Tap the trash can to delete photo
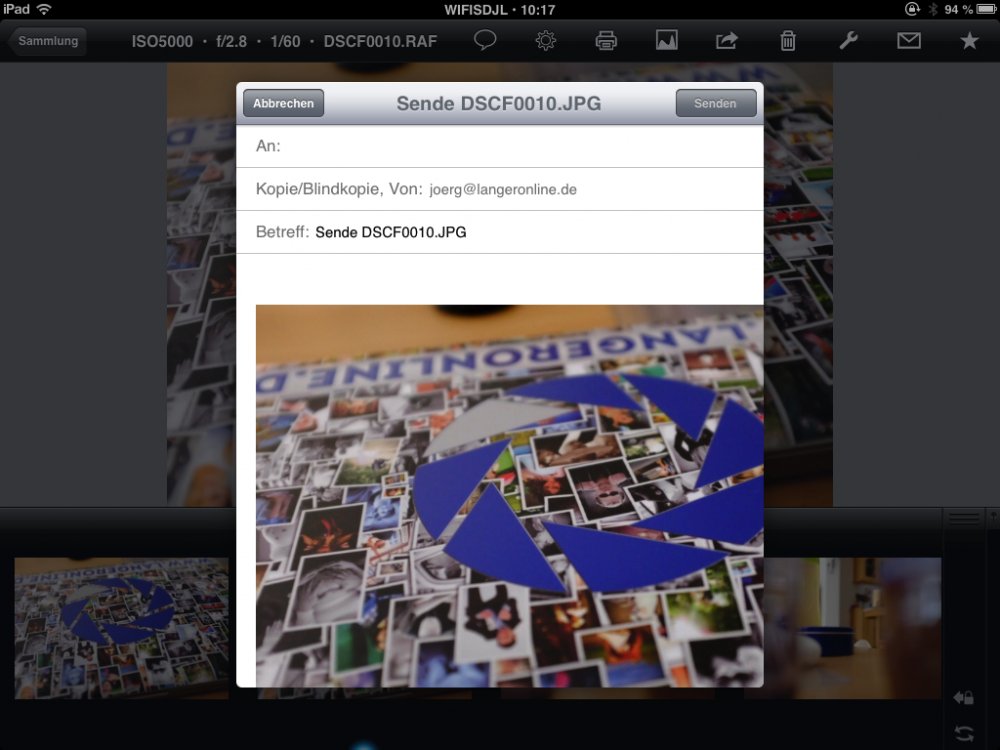 coord(788,41)
